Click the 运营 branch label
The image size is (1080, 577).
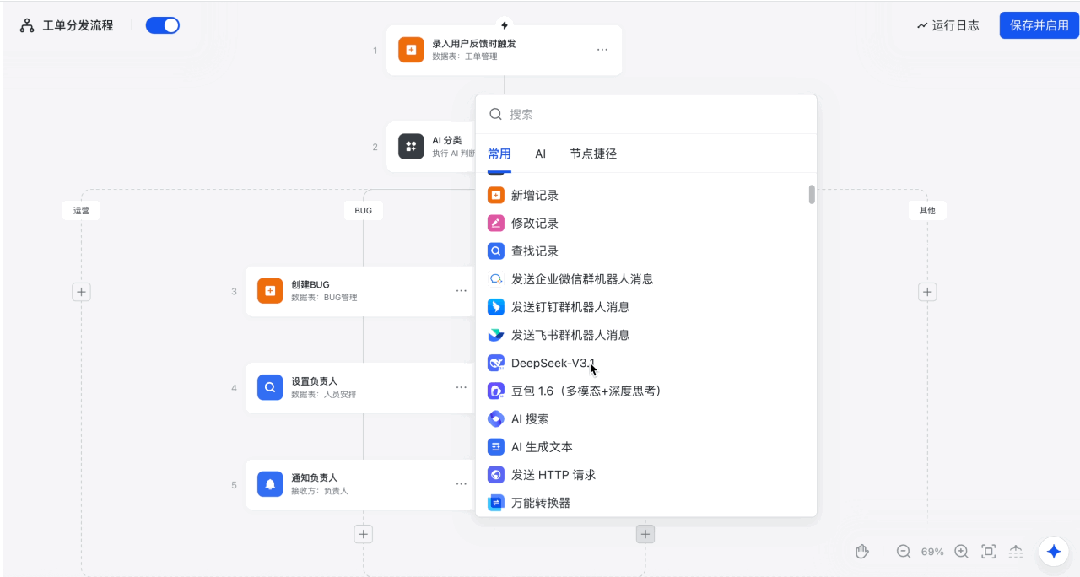(x=81, y=210)
